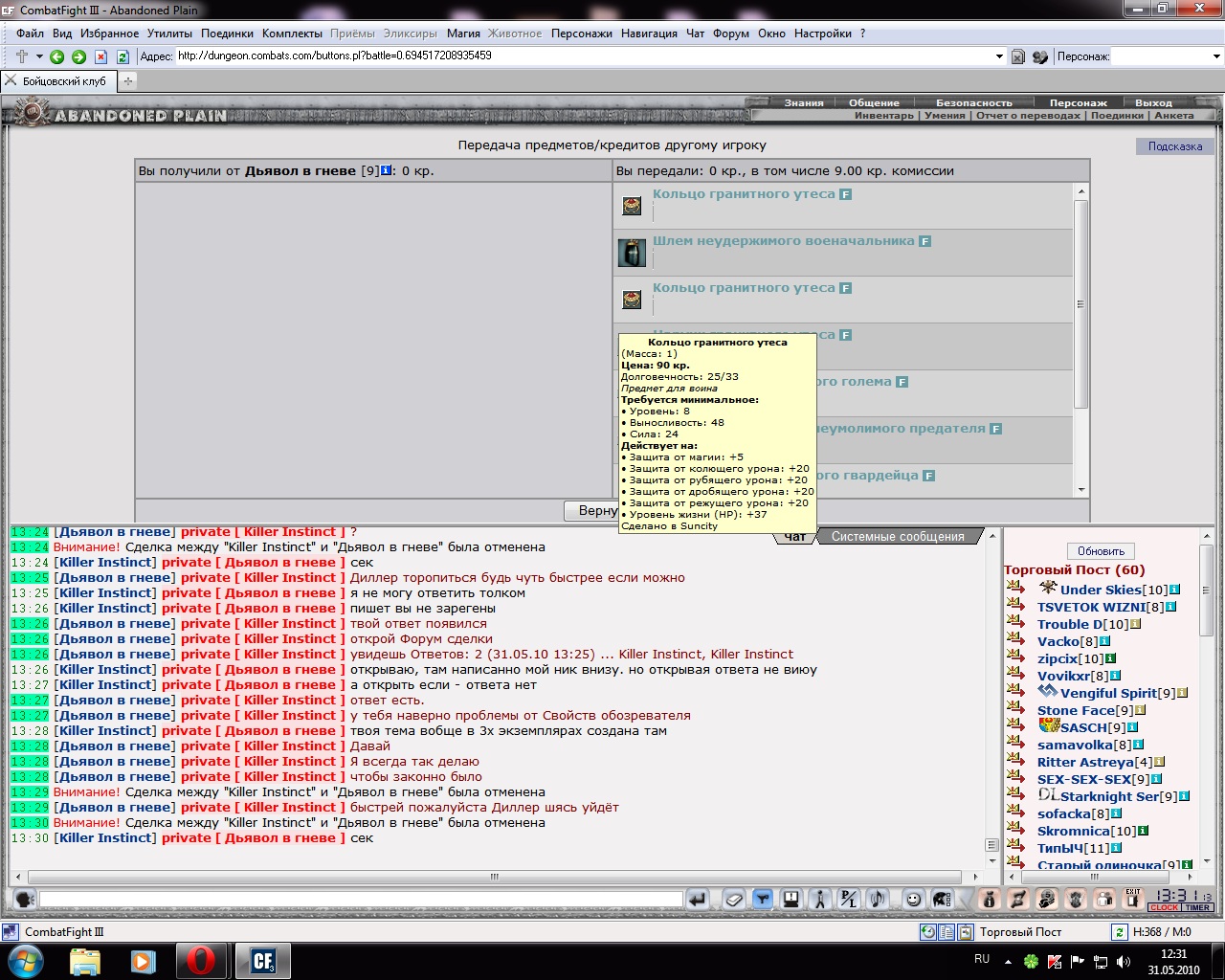1225x980 pixels.
Task: Click the Обновить button in player list
Action: pos(1101,551)
